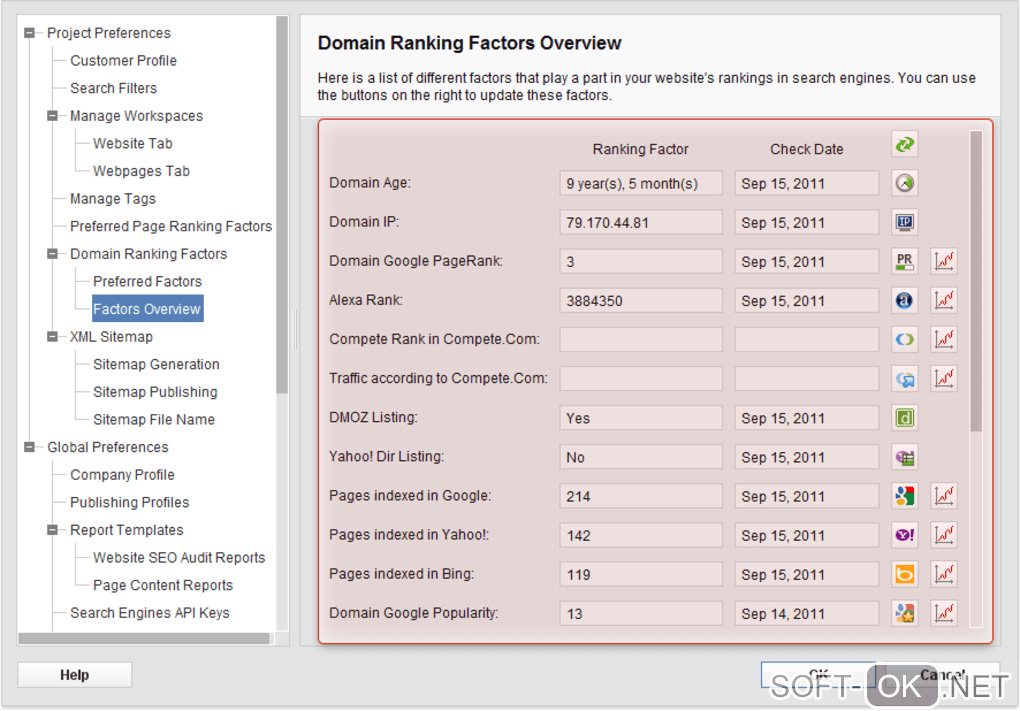Update Domain Google Popularity icon
This screenshot has height=711, width=1020.
tap(904, 613)
